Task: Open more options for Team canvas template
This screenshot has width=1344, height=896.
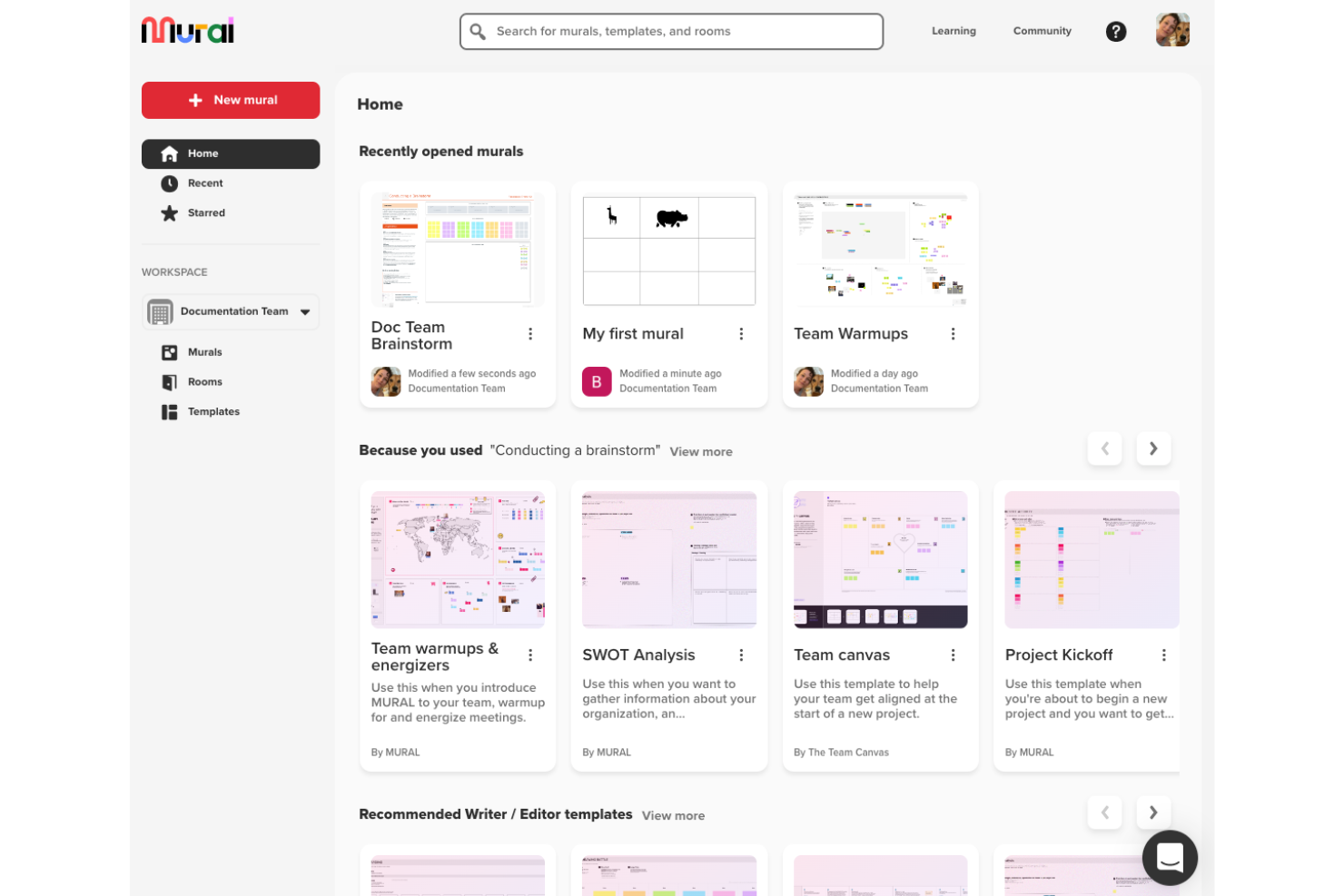Action: 953,655
